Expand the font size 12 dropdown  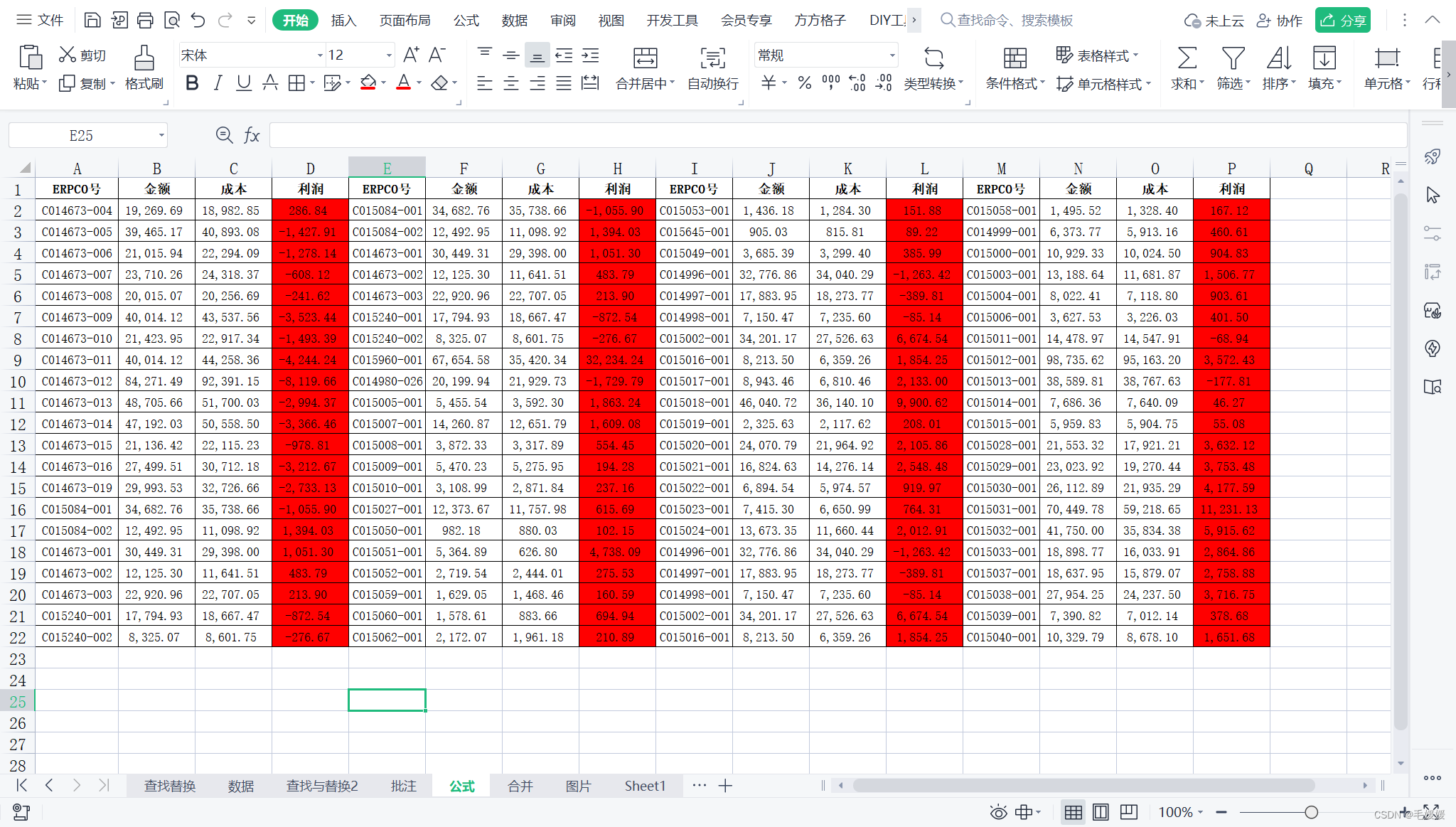(x=389, y=55)
